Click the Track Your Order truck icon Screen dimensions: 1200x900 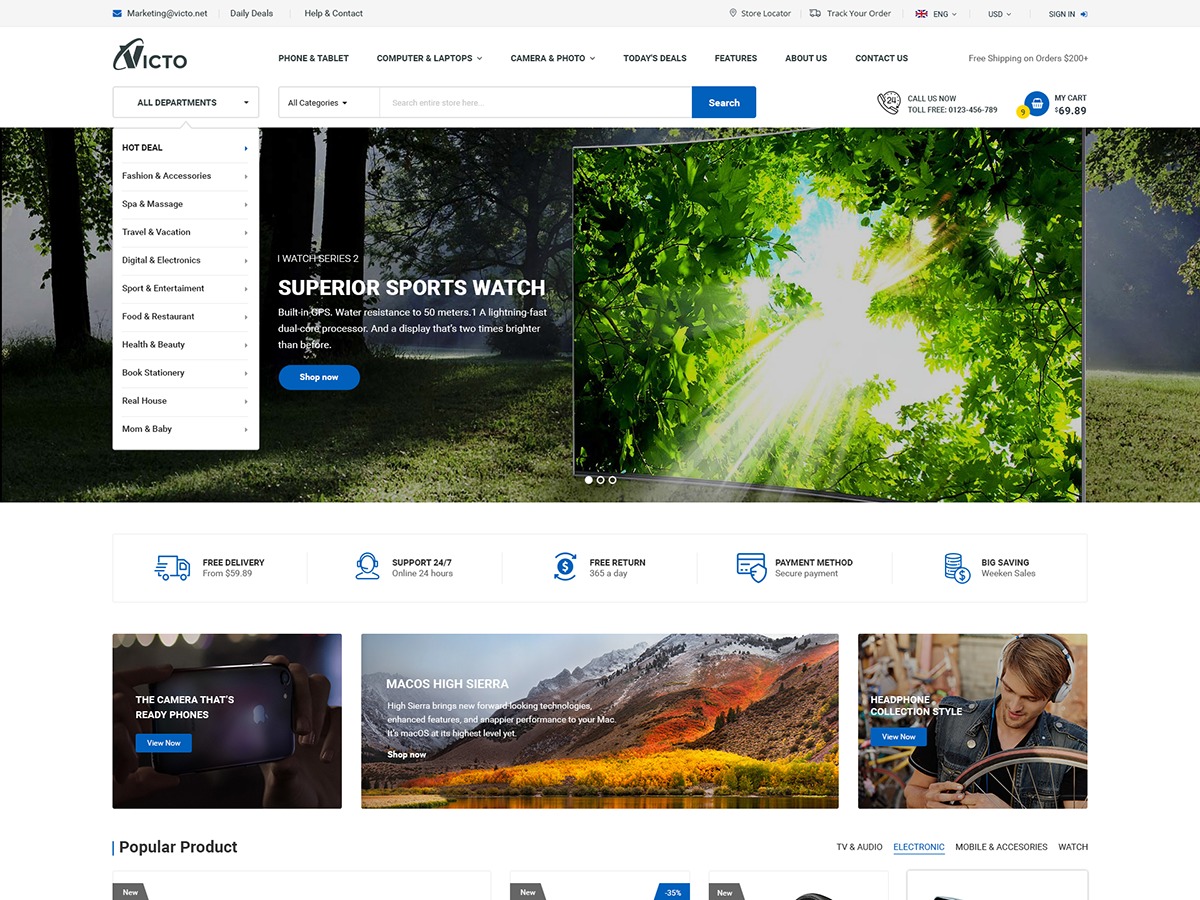point(815,14)
